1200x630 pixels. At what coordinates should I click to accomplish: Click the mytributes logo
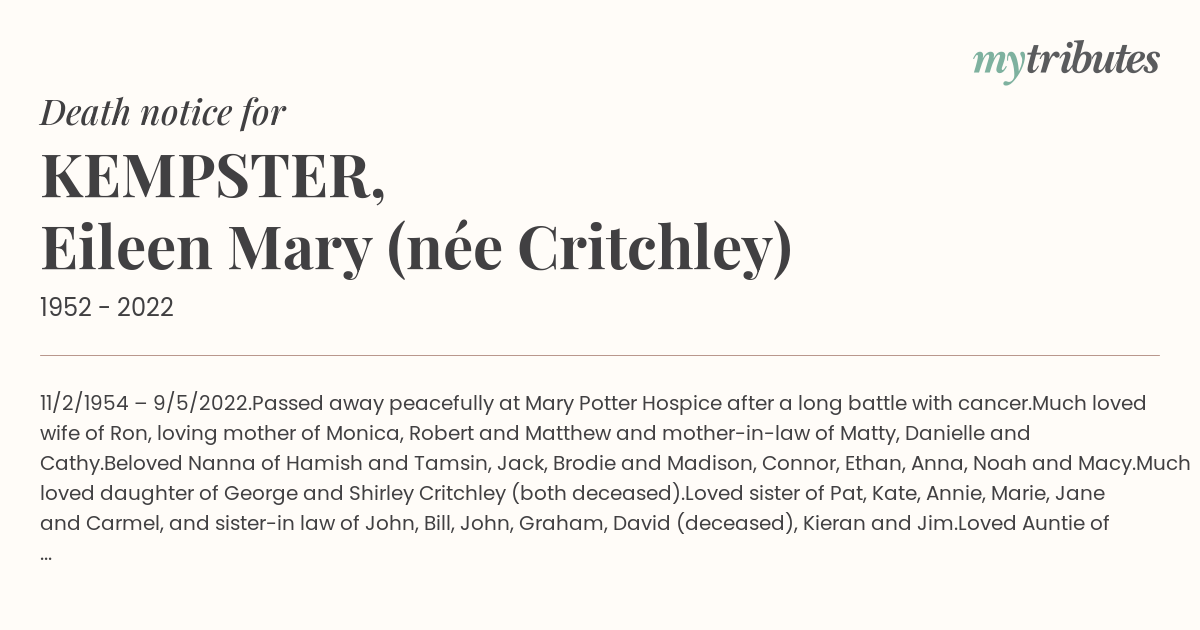point(1066,61)
